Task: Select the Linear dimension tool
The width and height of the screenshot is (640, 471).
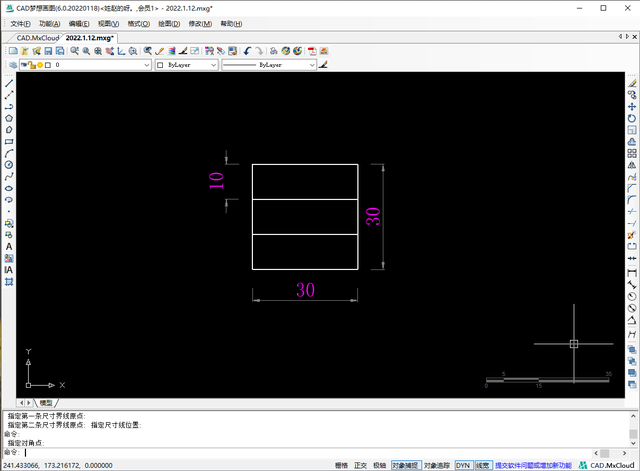Action: (x=632, y=273)
